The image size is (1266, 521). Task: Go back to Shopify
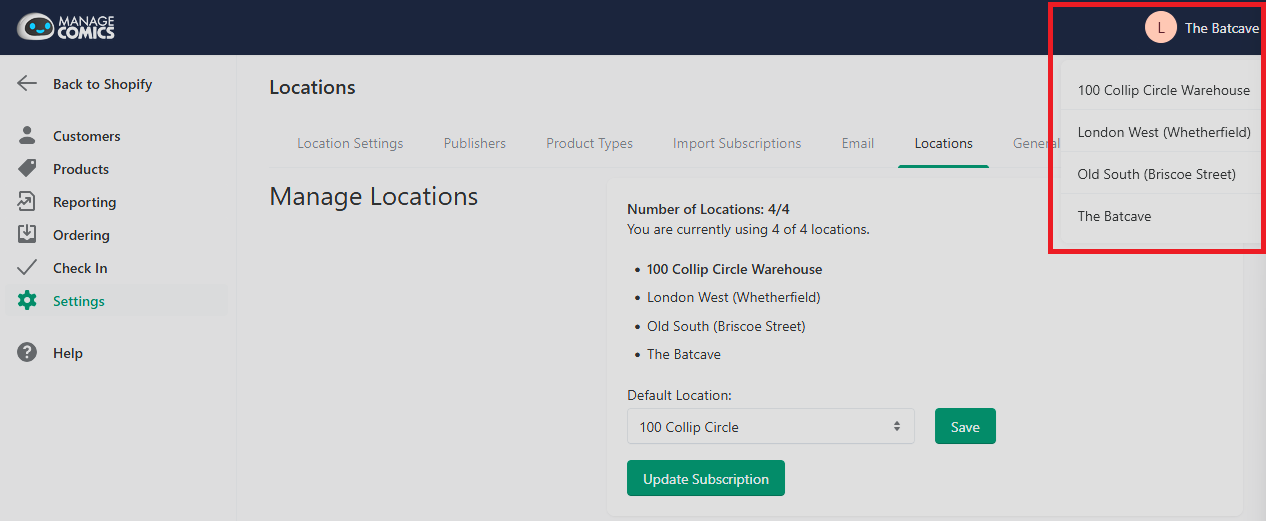click(x=103, y=84)
